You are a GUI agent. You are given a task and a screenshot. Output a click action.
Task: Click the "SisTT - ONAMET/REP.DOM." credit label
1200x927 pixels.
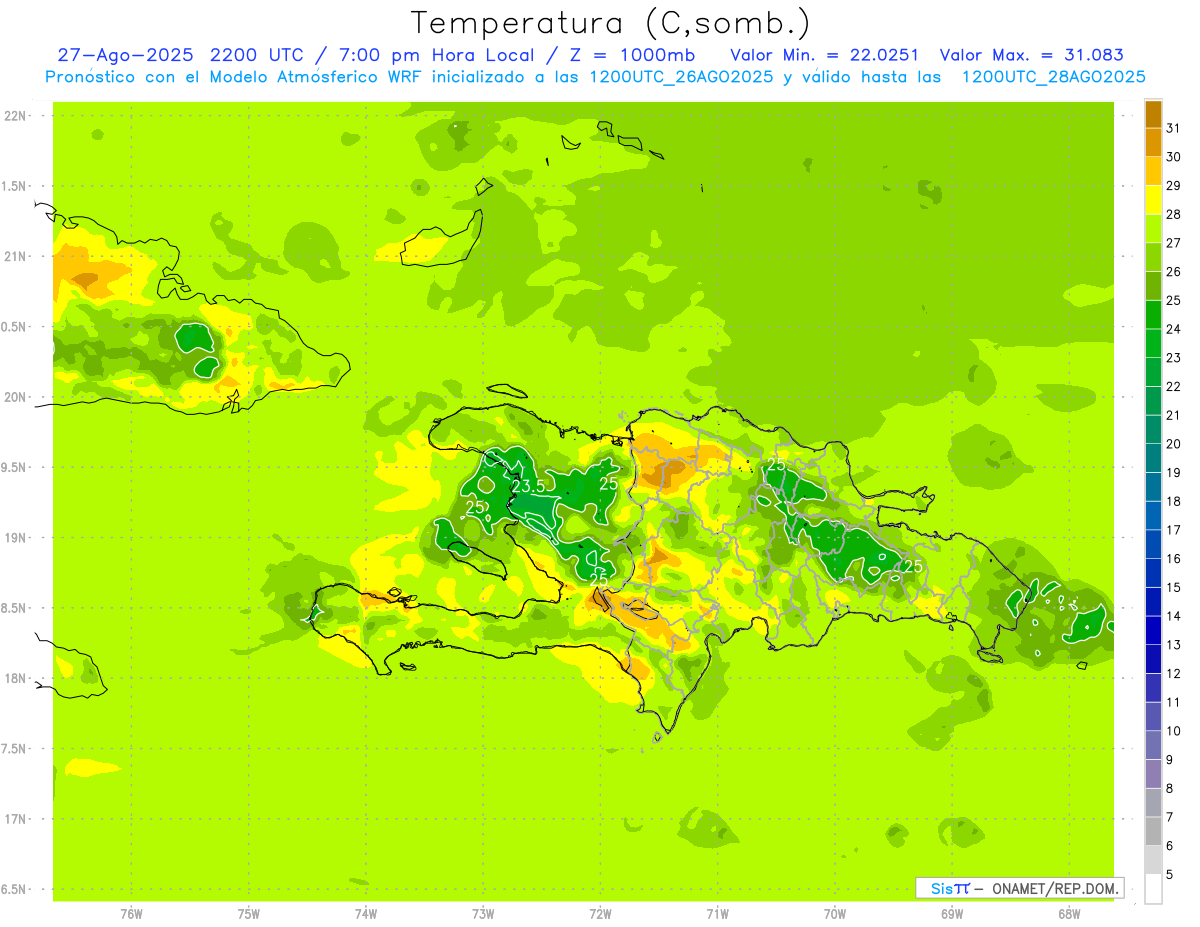point(1019,888)
